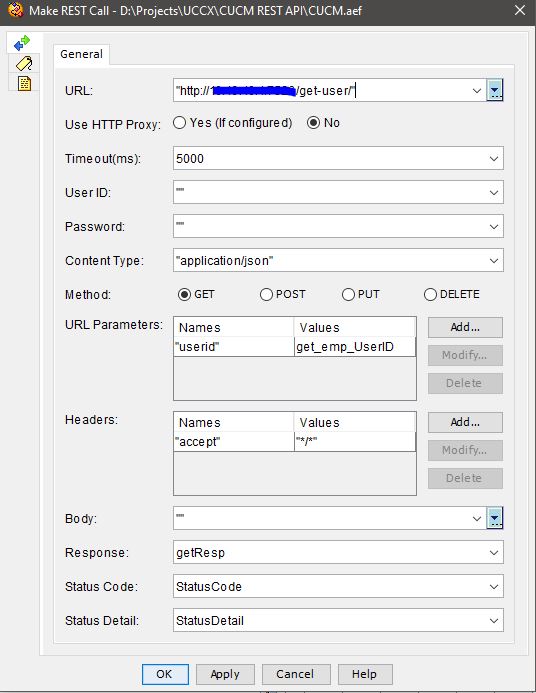Open the label tag side tab
Screen dimensions: 536x693
coord(24,64)
